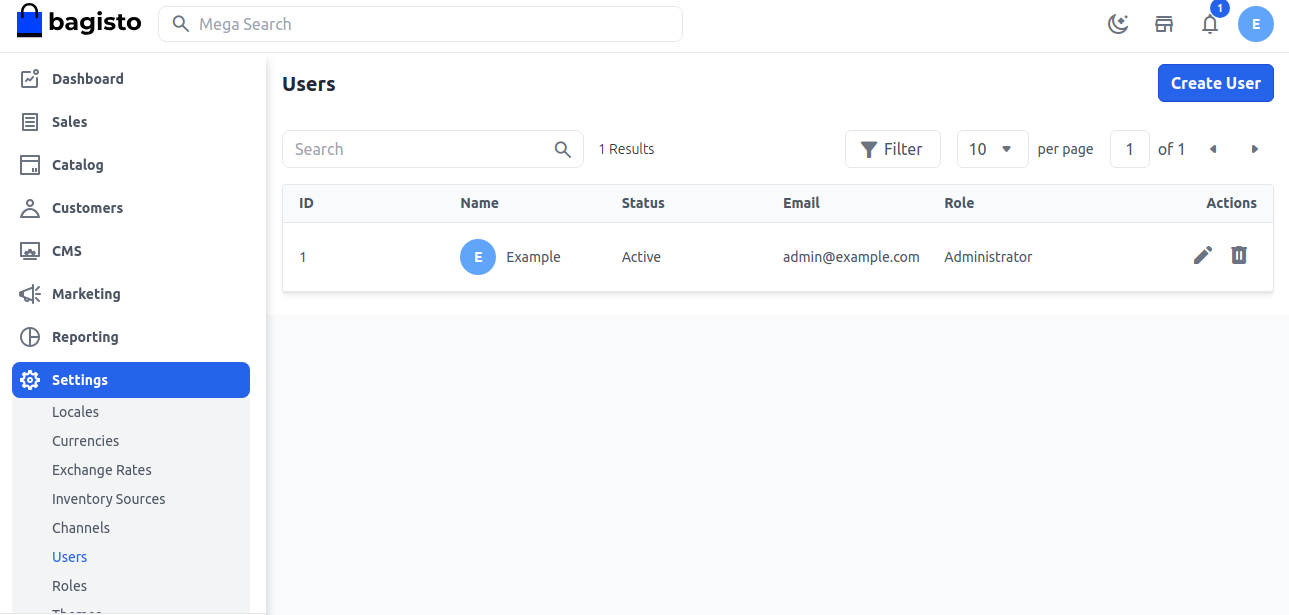1289x615 pixels.
Task: Click the search magnifier icon in Users search
Action: coord(563,149)
